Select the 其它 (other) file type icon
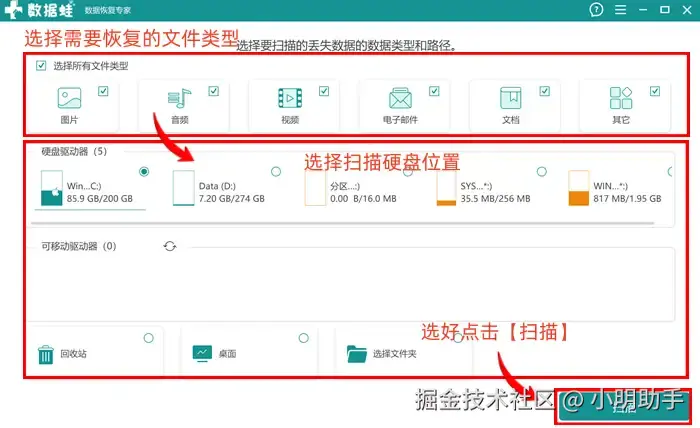This screenshot has height=428, width=700. 621,98
